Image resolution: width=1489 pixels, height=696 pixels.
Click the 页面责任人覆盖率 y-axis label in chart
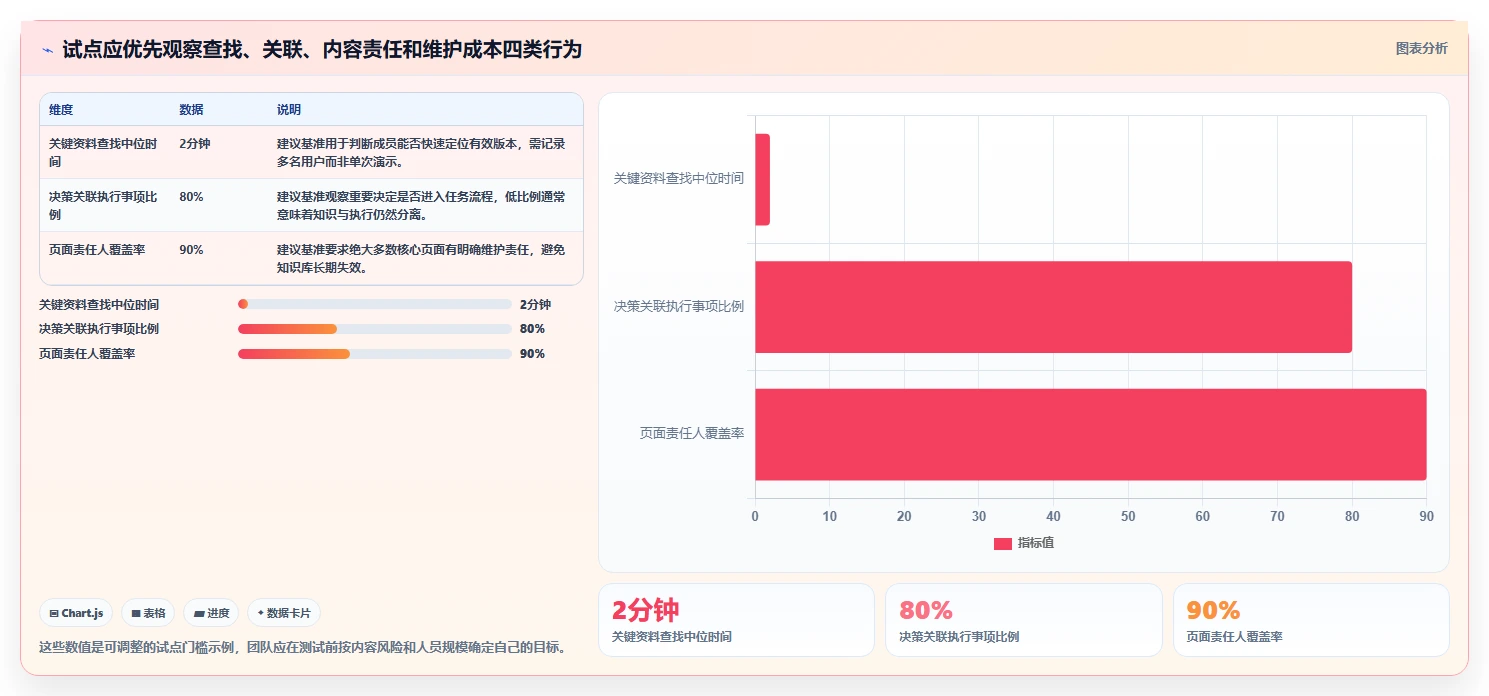[692, 433]
